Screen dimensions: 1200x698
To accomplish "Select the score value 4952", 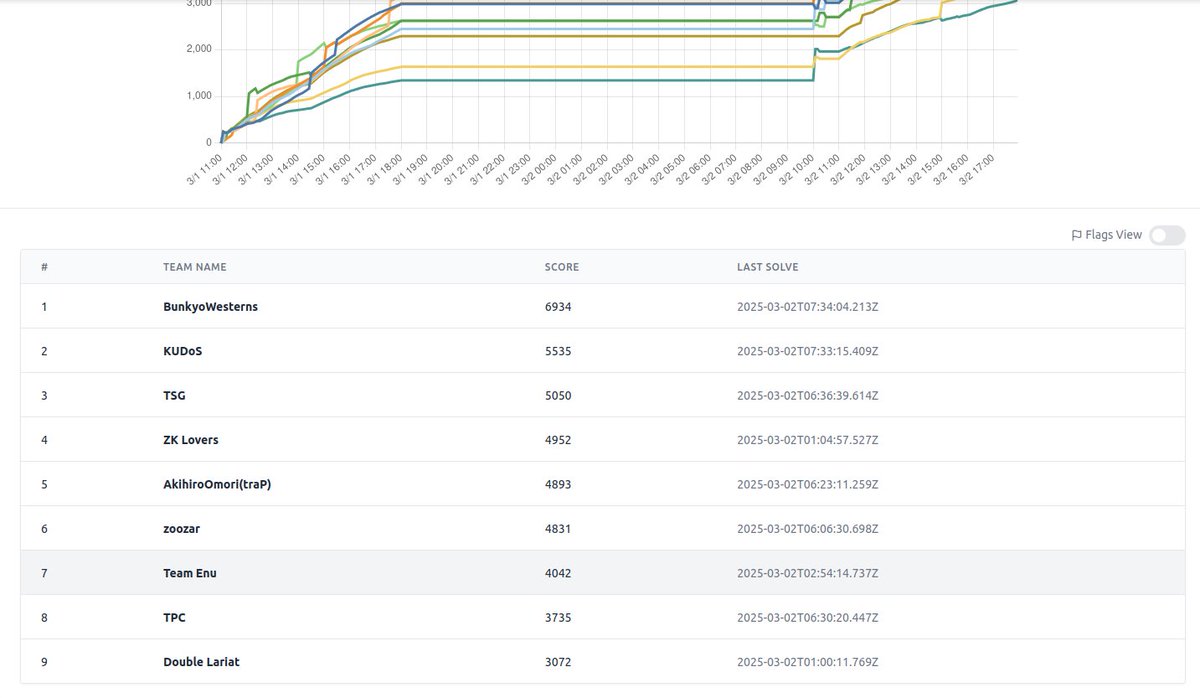I will coord(558,440).
